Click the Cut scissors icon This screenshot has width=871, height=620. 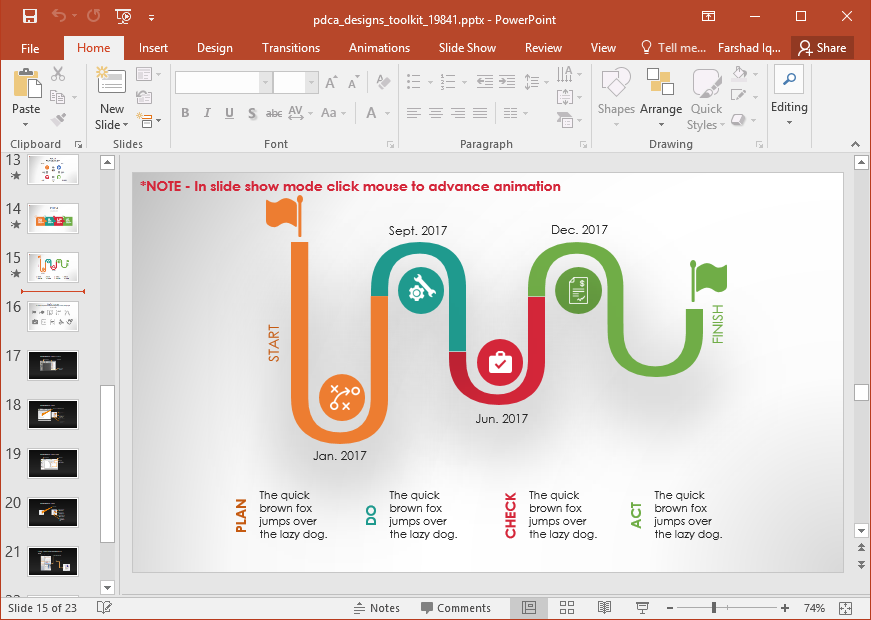tap(57, 74)
